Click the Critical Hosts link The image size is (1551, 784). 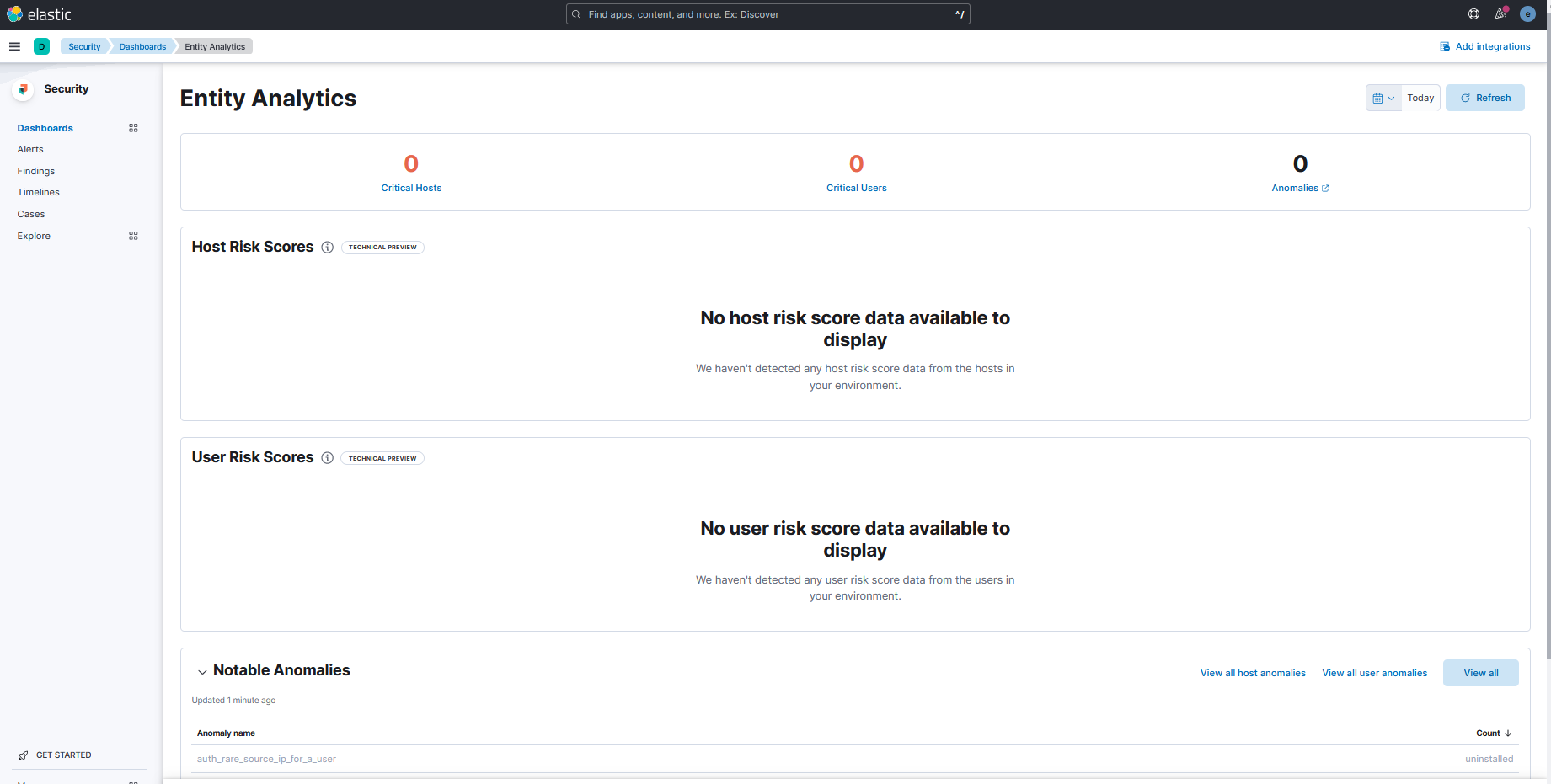click(x=411, y=188)
